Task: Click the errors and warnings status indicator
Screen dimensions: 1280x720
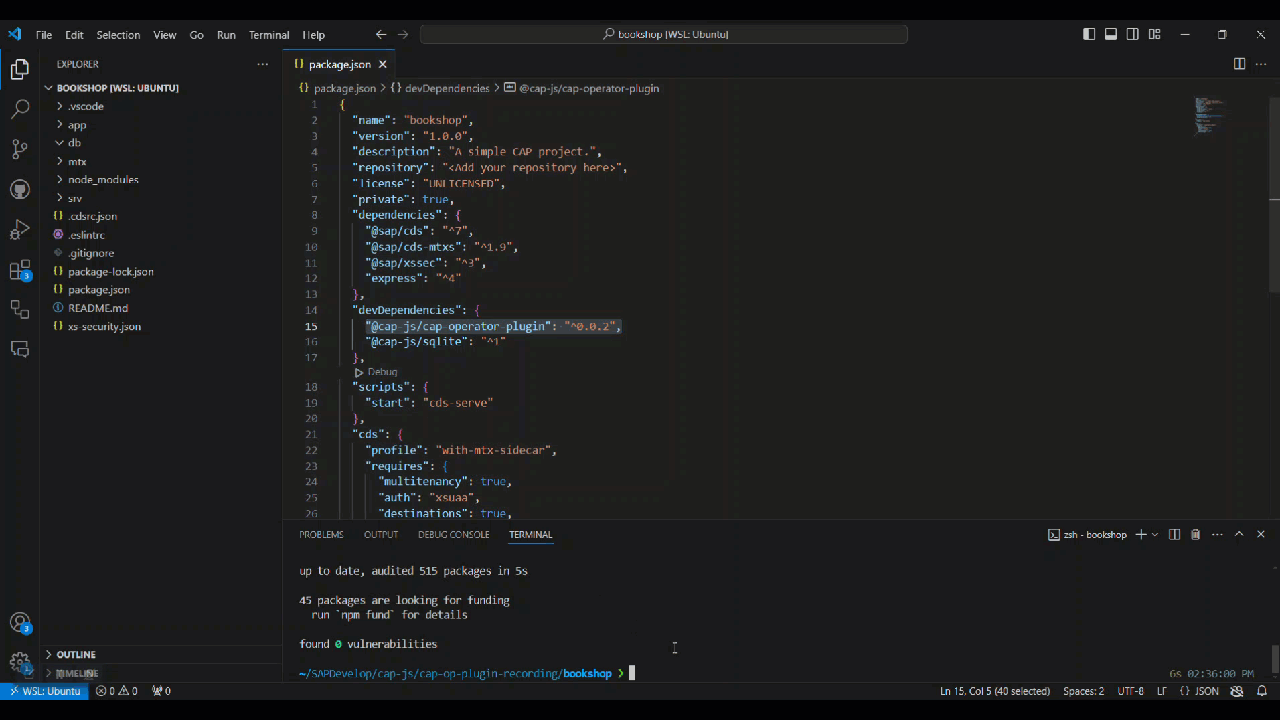Action: point(119,691)
